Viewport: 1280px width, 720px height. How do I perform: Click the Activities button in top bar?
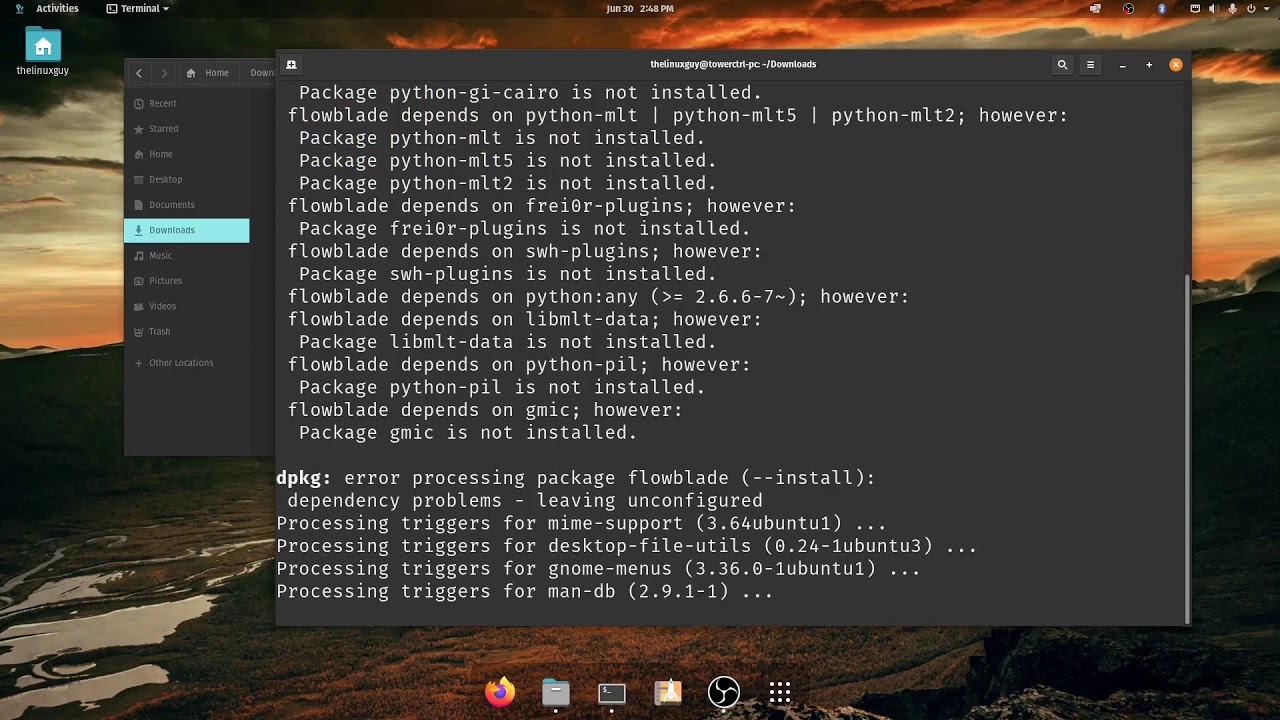point(57,8)
